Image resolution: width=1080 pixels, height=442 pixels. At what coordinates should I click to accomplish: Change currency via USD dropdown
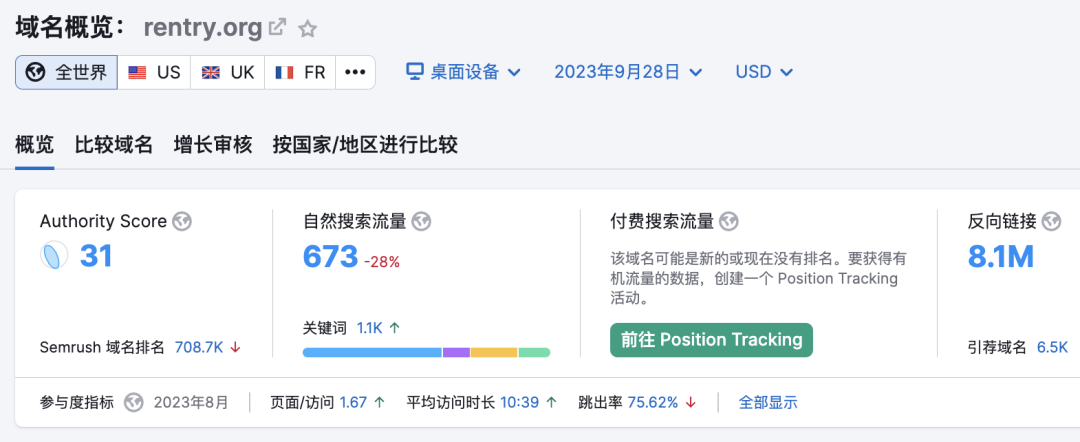tap(765, 72)
